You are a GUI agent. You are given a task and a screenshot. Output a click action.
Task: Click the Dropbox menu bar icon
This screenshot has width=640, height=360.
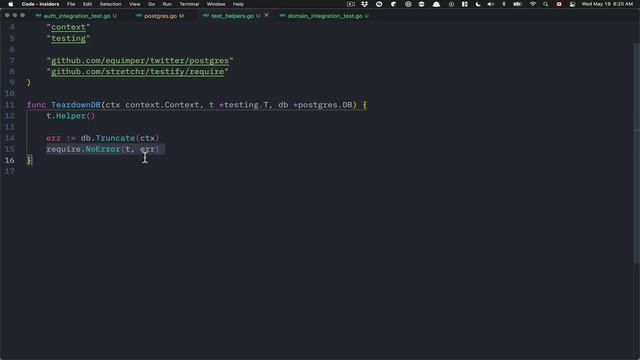(364, 4)
